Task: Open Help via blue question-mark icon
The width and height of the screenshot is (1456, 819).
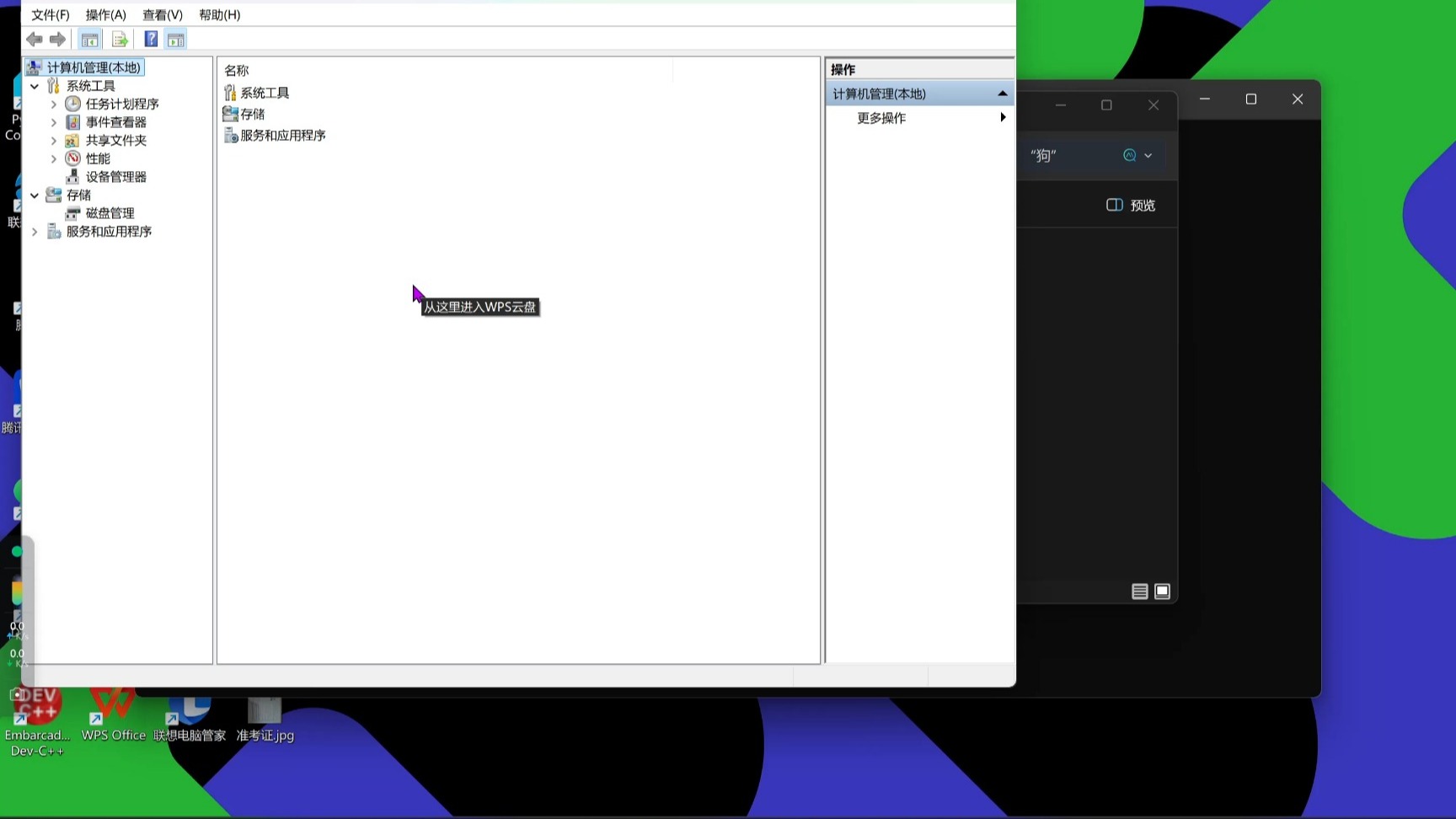Action: 151,40
